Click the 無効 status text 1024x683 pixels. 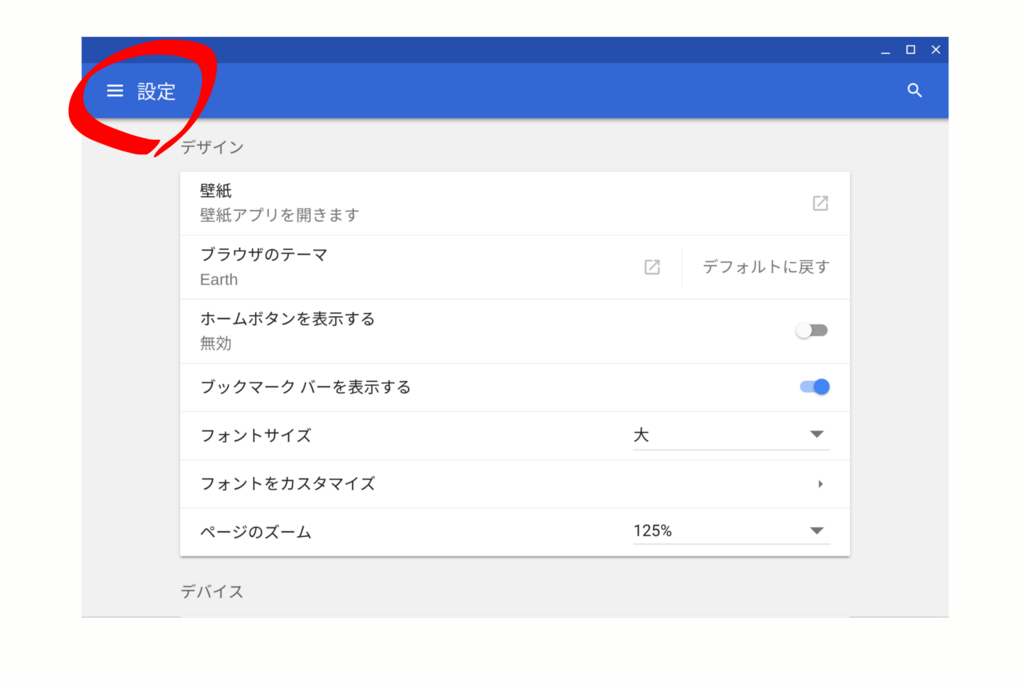click(216, 343)
